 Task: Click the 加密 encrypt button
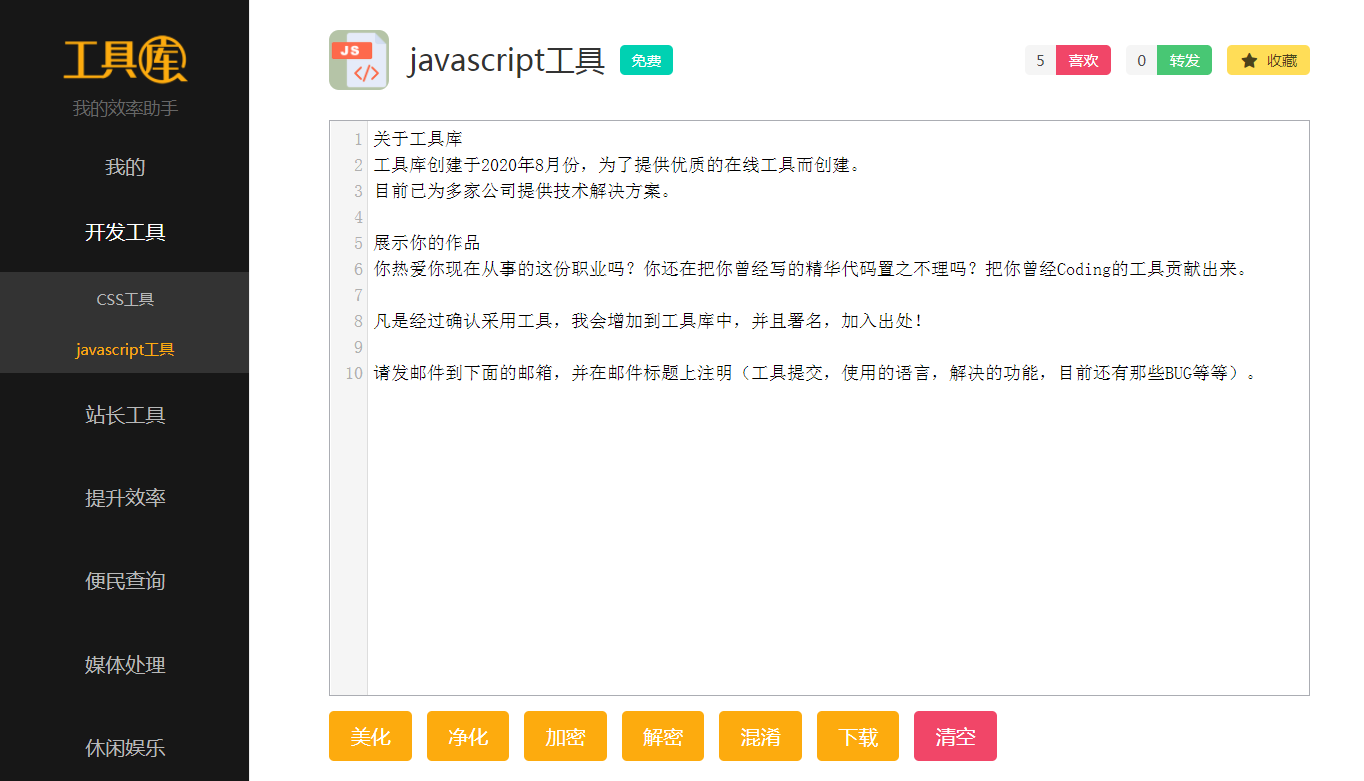[565, 737]
